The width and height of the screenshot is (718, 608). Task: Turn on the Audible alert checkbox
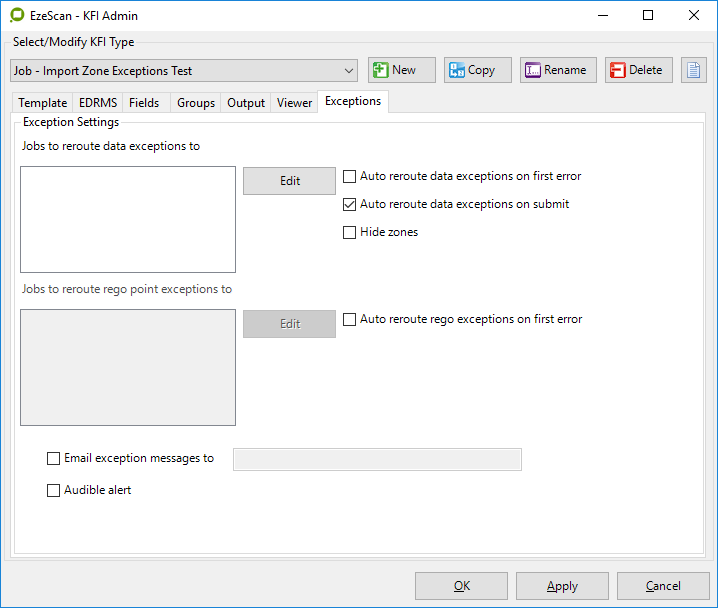(54, 491)
